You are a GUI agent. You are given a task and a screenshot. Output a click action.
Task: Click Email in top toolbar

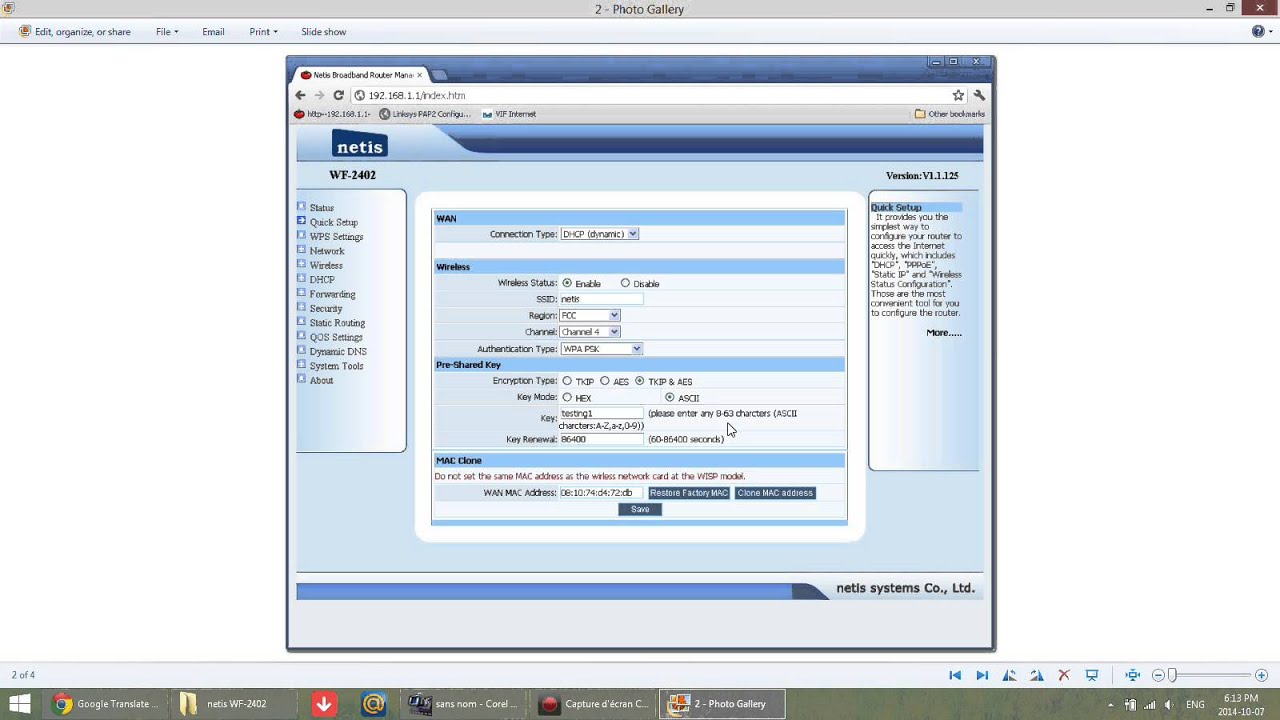[213, 32]
